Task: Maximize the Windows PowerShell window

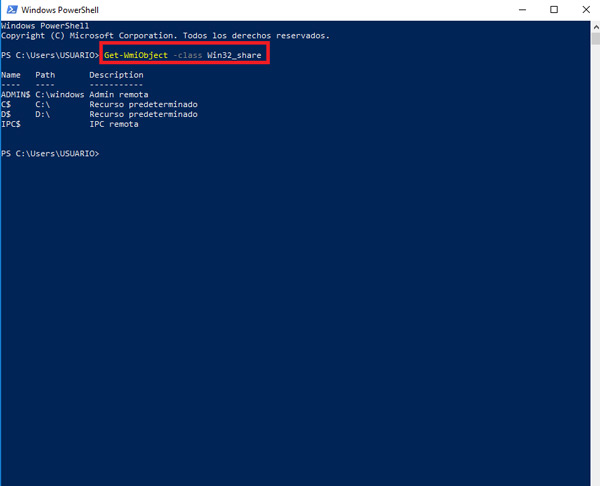Action: pos(554,10)
